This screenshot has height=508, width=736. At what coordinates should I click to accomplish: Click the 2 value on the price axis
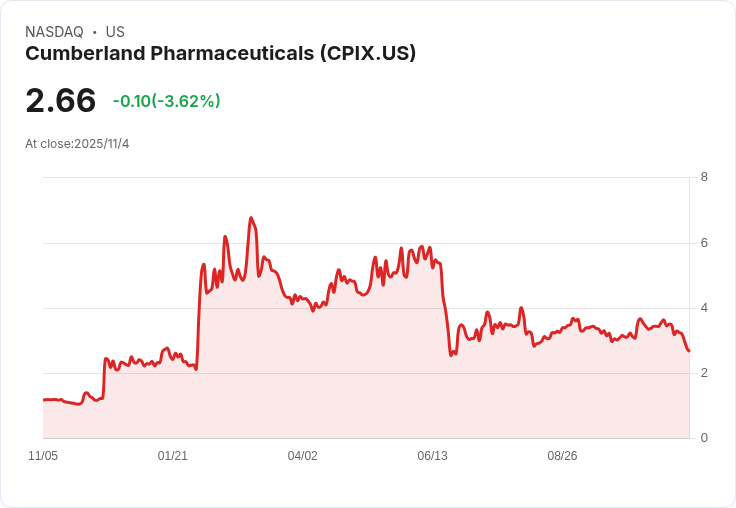click(x=704, y=373)
